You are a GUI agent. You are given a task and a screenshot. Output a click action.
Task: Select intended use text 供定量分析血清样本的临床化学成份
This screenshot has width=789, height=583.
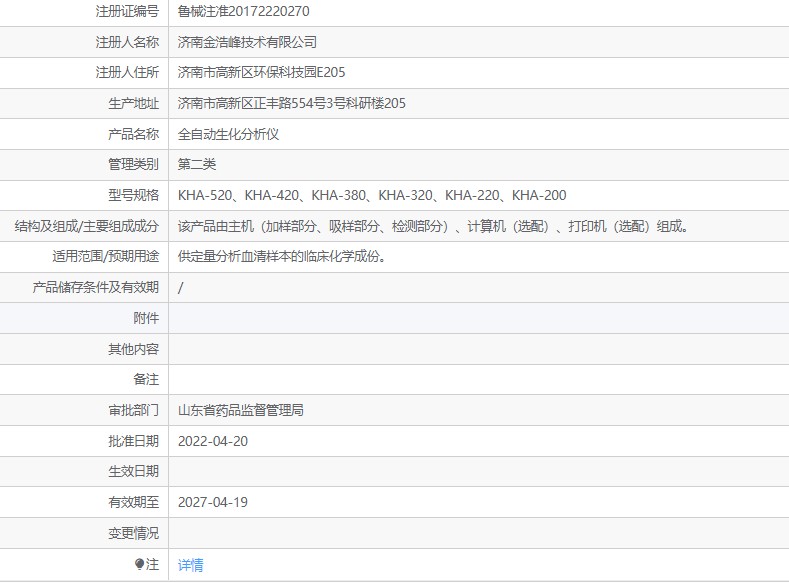[281, 257]
